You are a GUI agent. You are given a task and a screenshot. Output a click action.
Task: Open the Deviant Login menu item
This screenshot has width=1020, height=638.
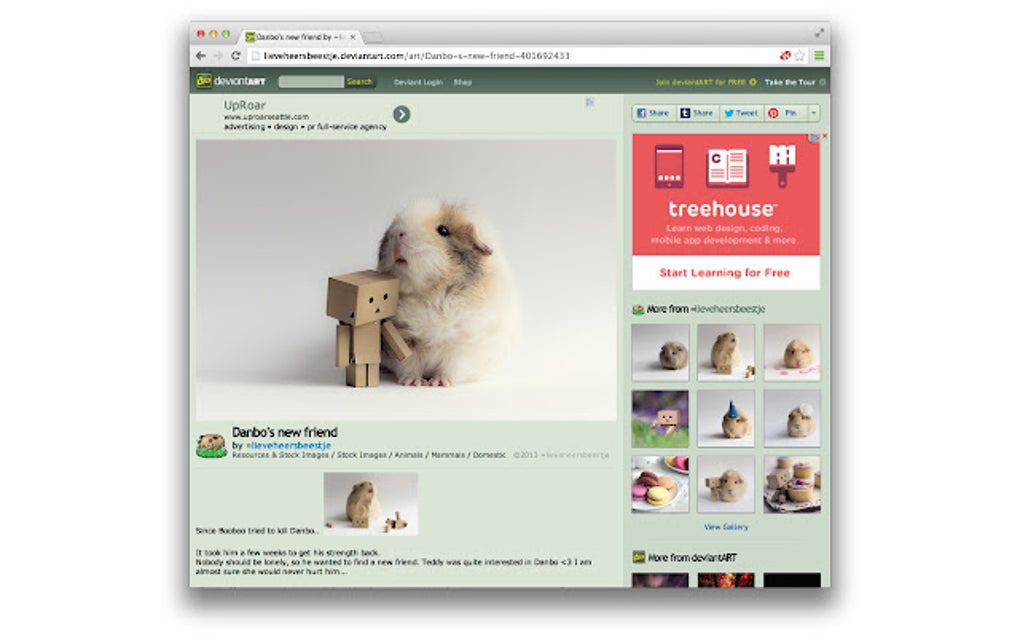tap(418, 83)
